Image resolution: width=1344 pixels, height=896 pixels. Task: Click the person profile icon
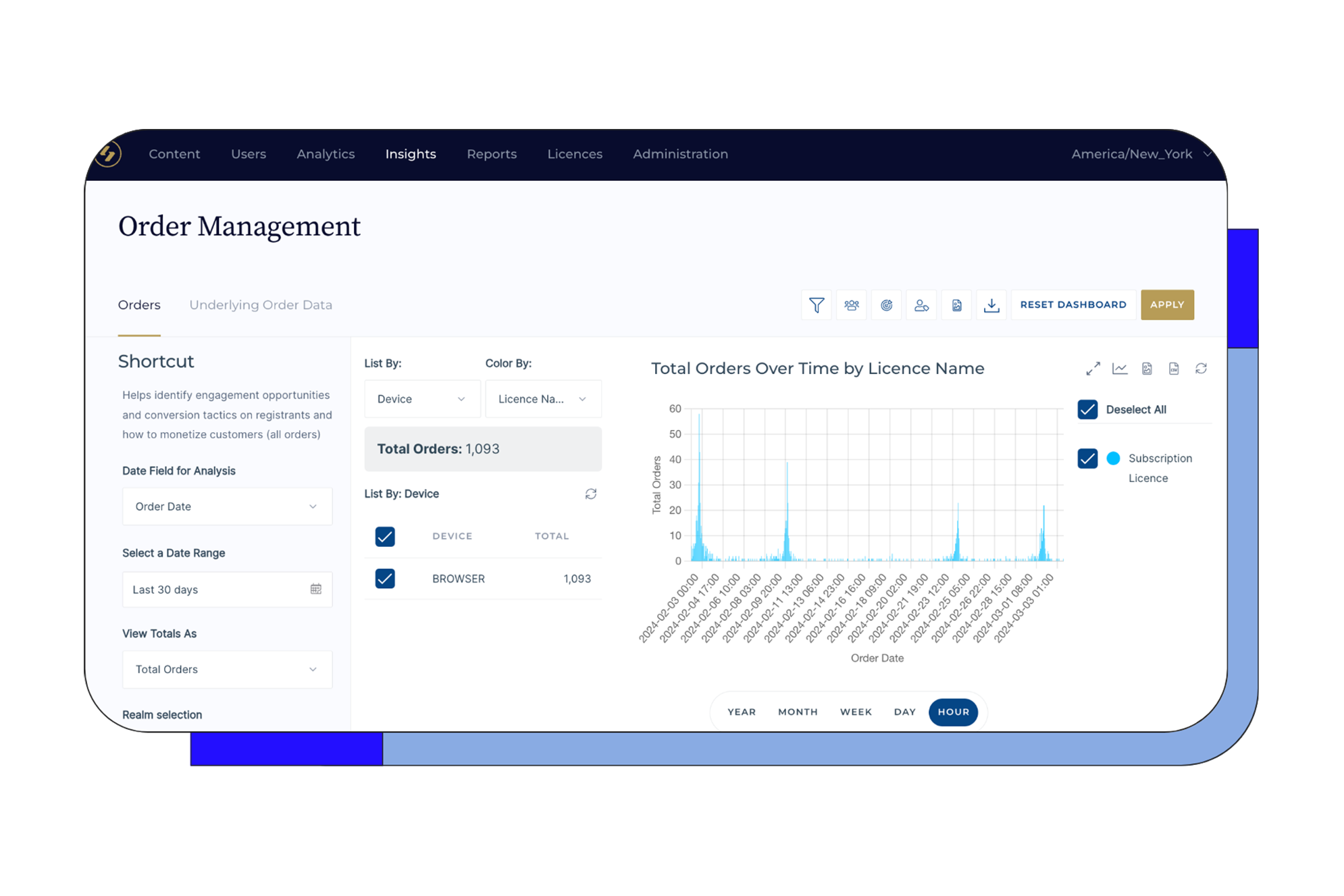click(x=921, y=305)
